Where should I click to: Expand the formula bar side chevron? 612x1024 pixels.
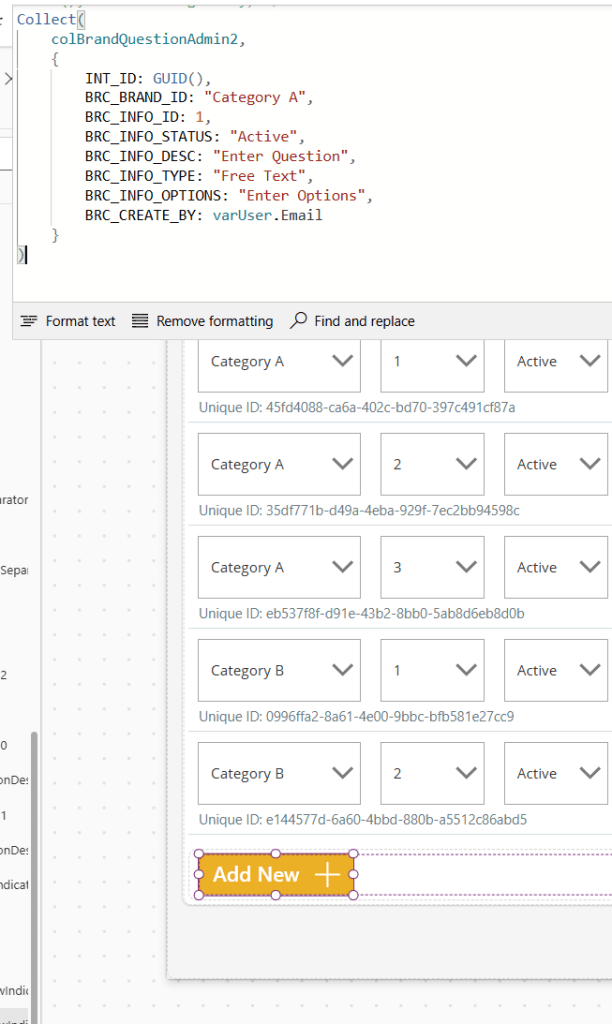tap(7, 78)
